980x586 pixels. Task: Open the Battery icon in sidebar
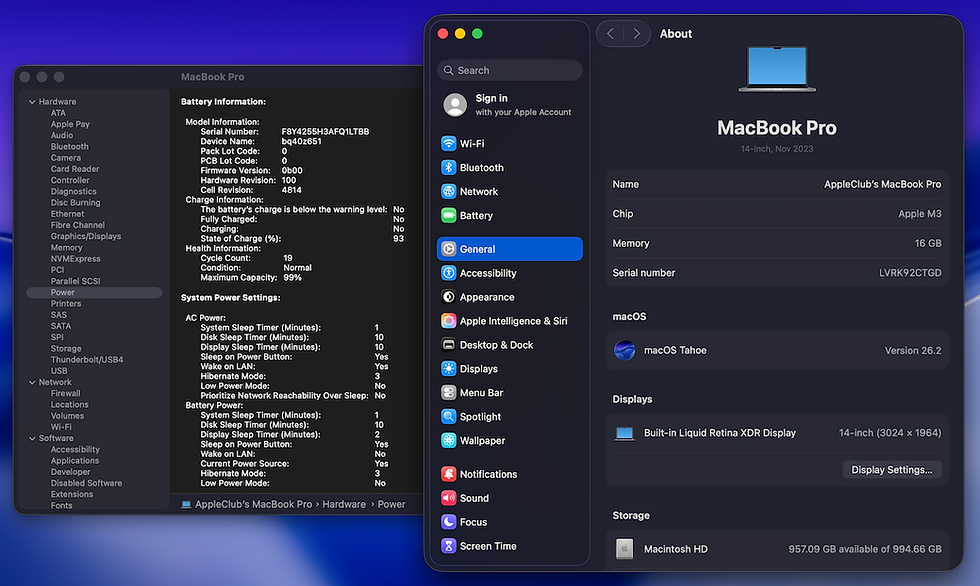pyautogui.click(x=448, y=216)
